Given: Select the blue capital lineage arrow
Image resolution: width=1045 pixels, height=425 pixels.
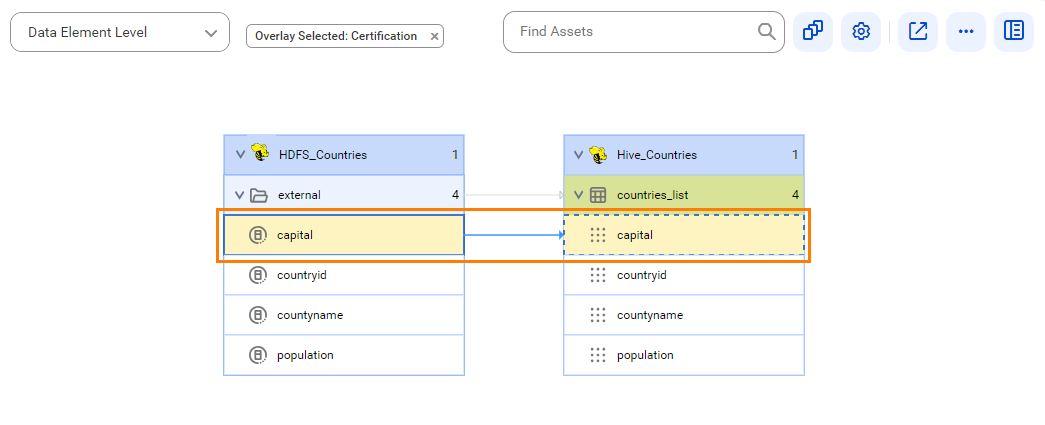Looking at the screenshot, I should coord(514,234).
